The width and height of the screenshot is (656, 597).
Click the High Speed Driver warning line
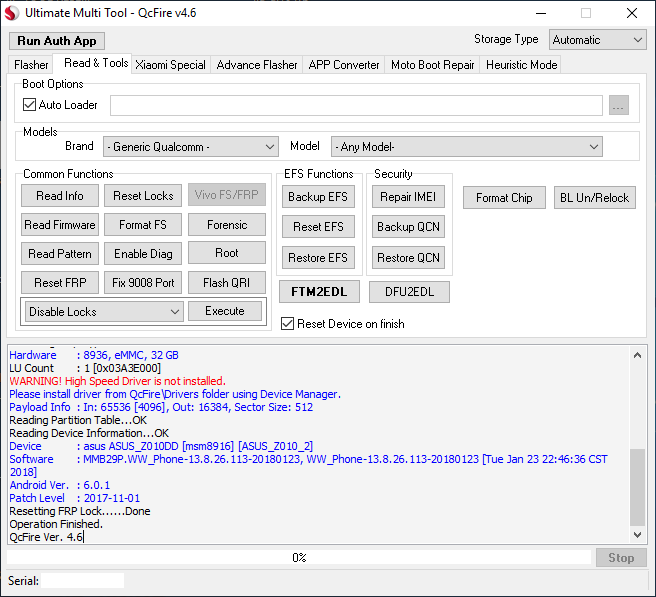(118, 381)
